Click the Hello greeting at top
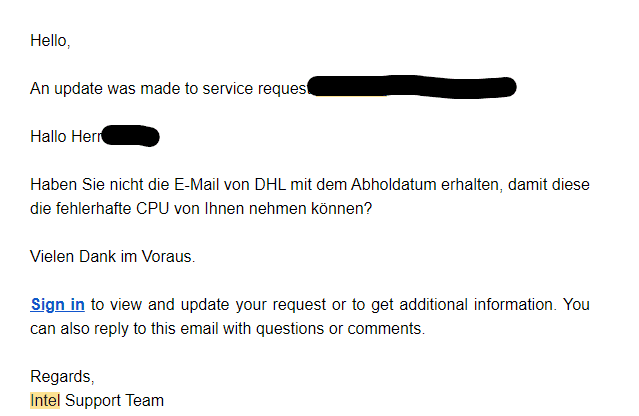The width and height of the screenshot is (639, 416). coord(50,41)
